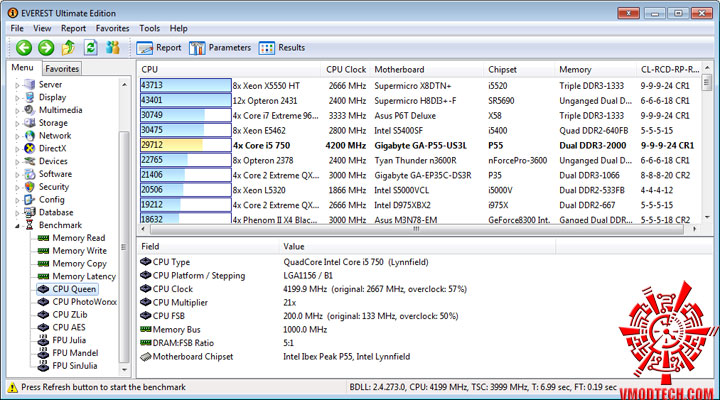Screen dimensions: 720x400
Task: Expand the Network tree node
Action: (17, 136)
